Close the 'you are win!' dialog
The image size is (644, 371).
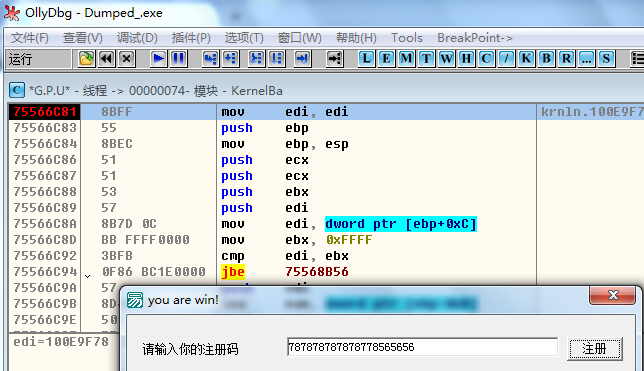coord(612,295)
